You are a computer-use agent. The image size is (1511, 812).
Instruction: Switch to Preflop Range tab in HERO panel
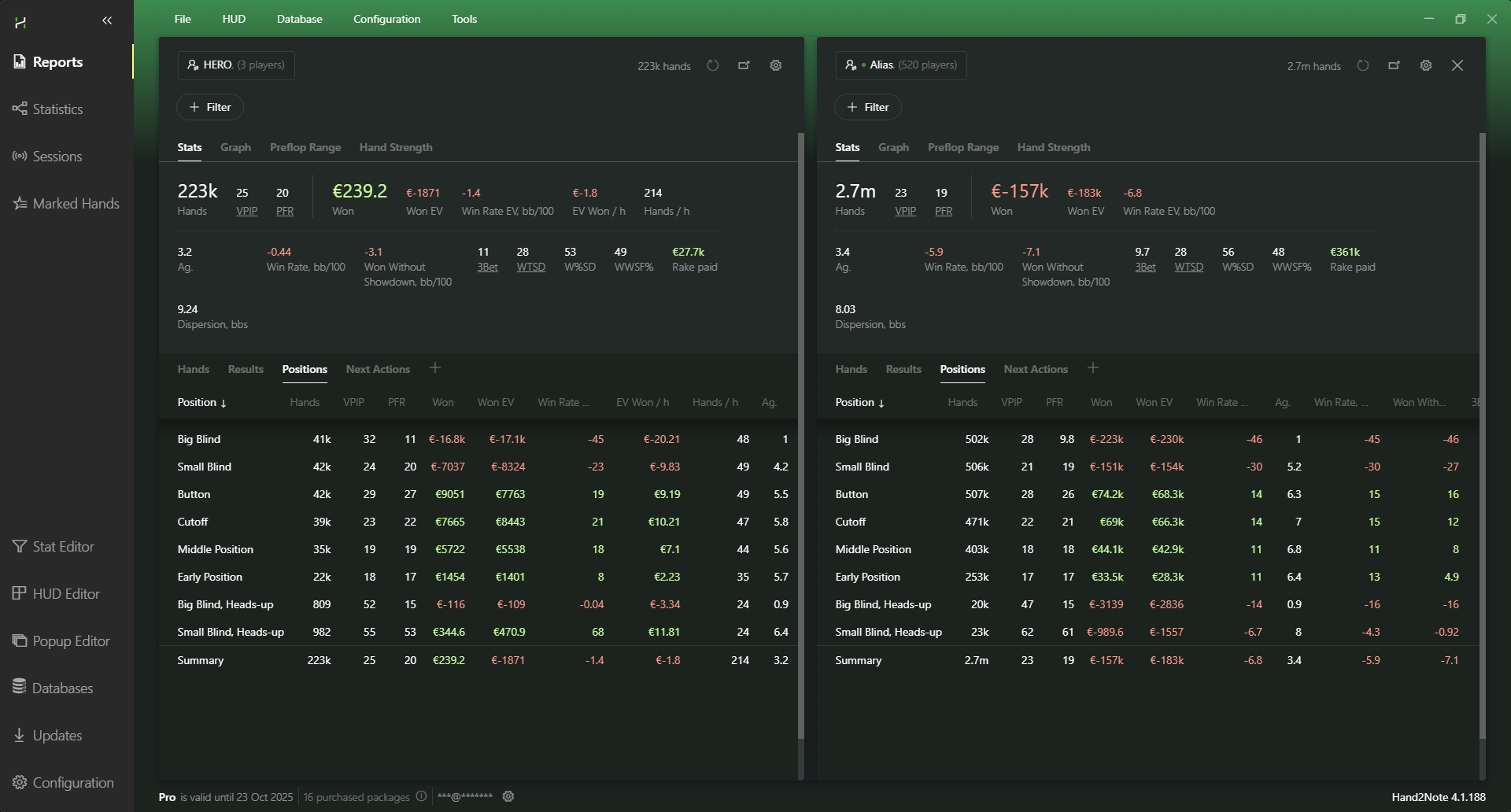[305, 147]
